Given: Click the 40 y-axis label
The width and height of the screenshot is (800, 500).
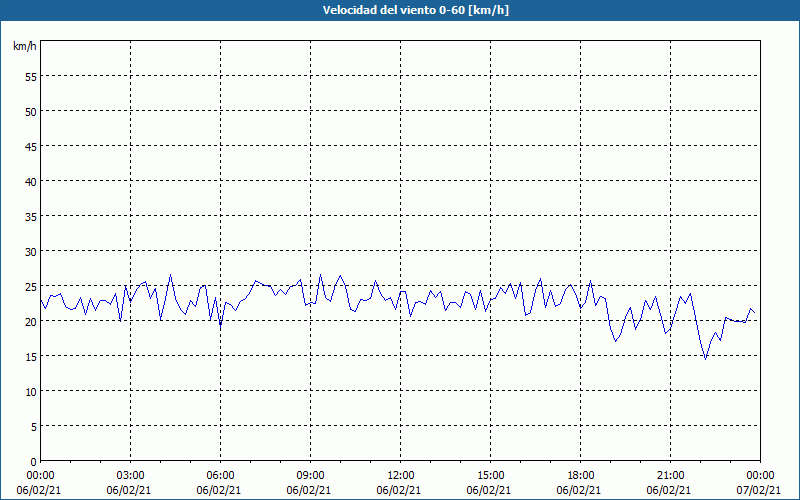Looking at the screenshot, I should [31, 182].
